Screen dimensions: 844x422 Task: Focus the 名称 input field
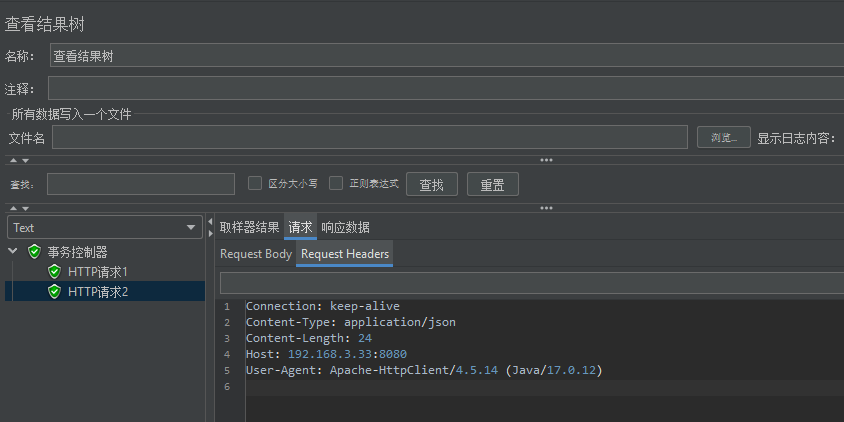[x=447, y=55]
